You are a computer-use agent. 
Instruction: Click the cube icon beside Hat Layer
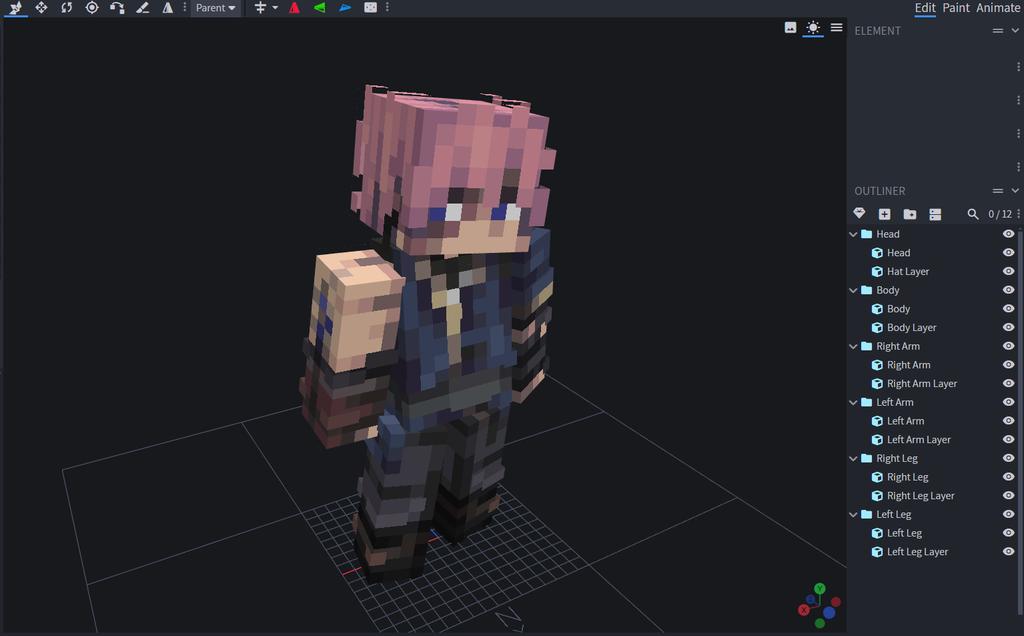(877, 272)
